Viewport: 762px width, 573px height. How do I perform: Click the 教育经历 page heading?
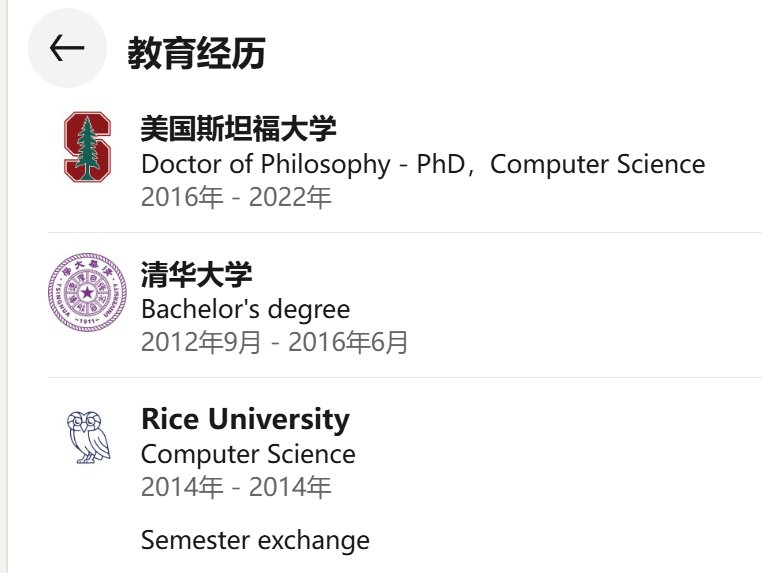click(x=196, y=53)
